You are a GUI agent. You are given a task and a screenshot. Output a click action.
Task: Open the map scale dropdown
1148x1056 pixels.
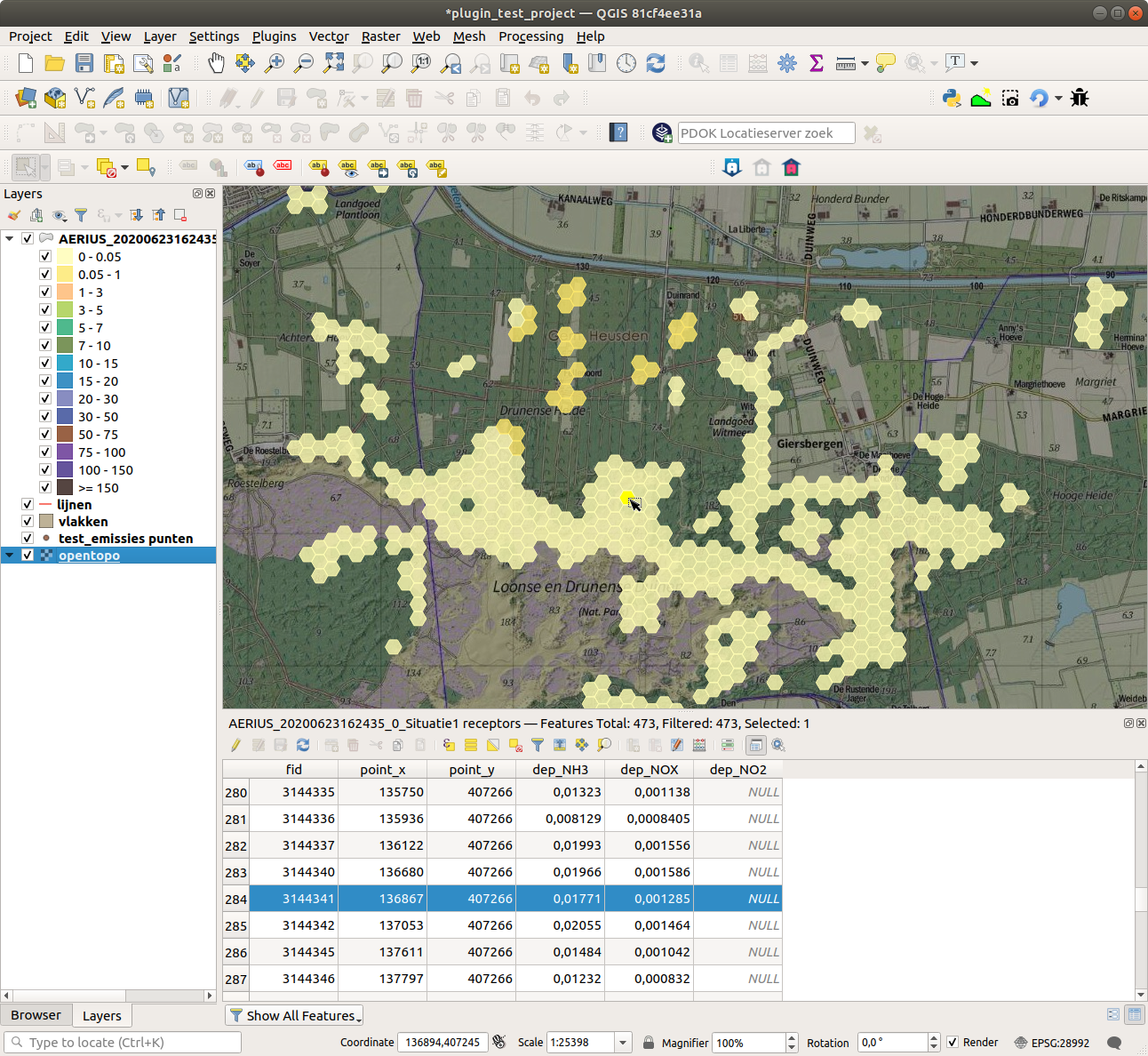(623, 1042)
